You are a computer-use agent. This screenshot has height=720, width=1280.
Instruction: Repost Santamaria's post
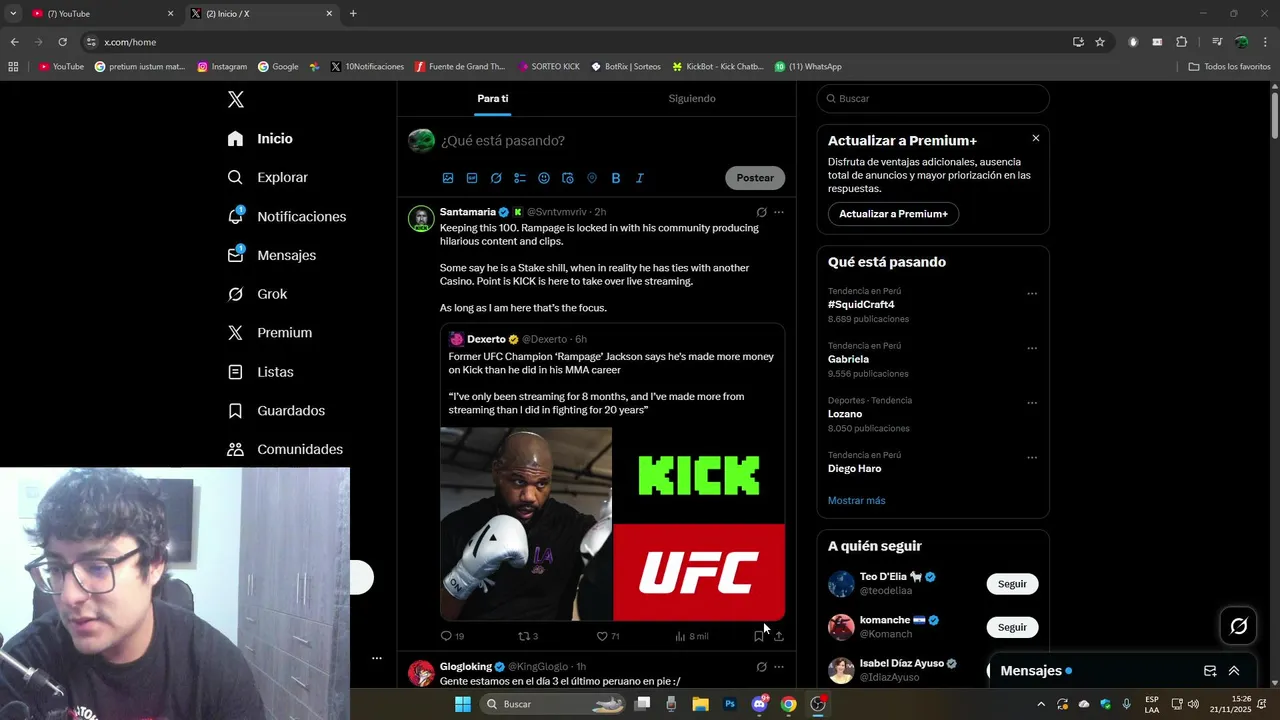(x=528, y=636)
